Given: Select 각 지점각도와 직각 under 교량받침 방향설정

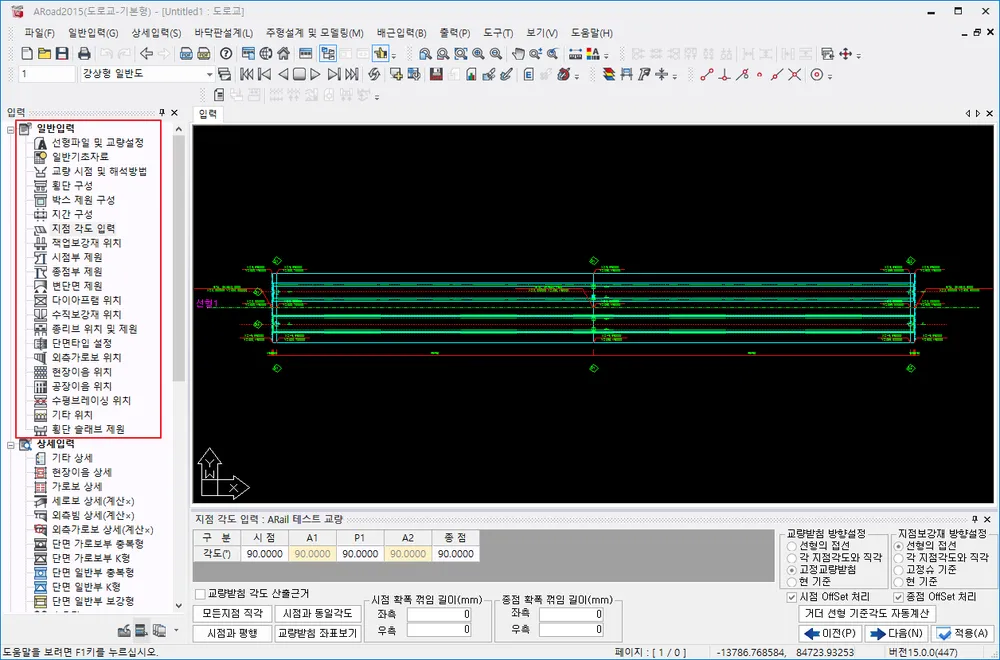Looking at the screenshot, I should pos(791,557).
